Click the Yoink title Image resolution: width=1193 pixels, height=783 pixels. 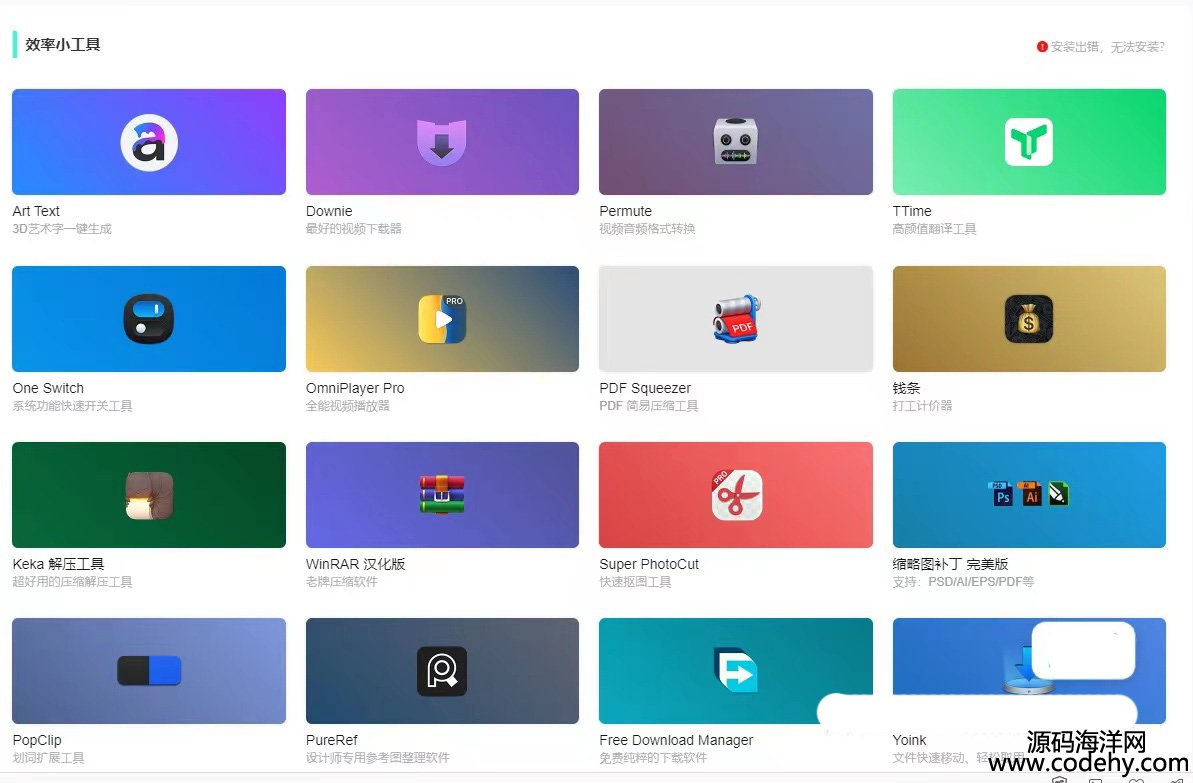pyautogui.click(x=909, y=740)
